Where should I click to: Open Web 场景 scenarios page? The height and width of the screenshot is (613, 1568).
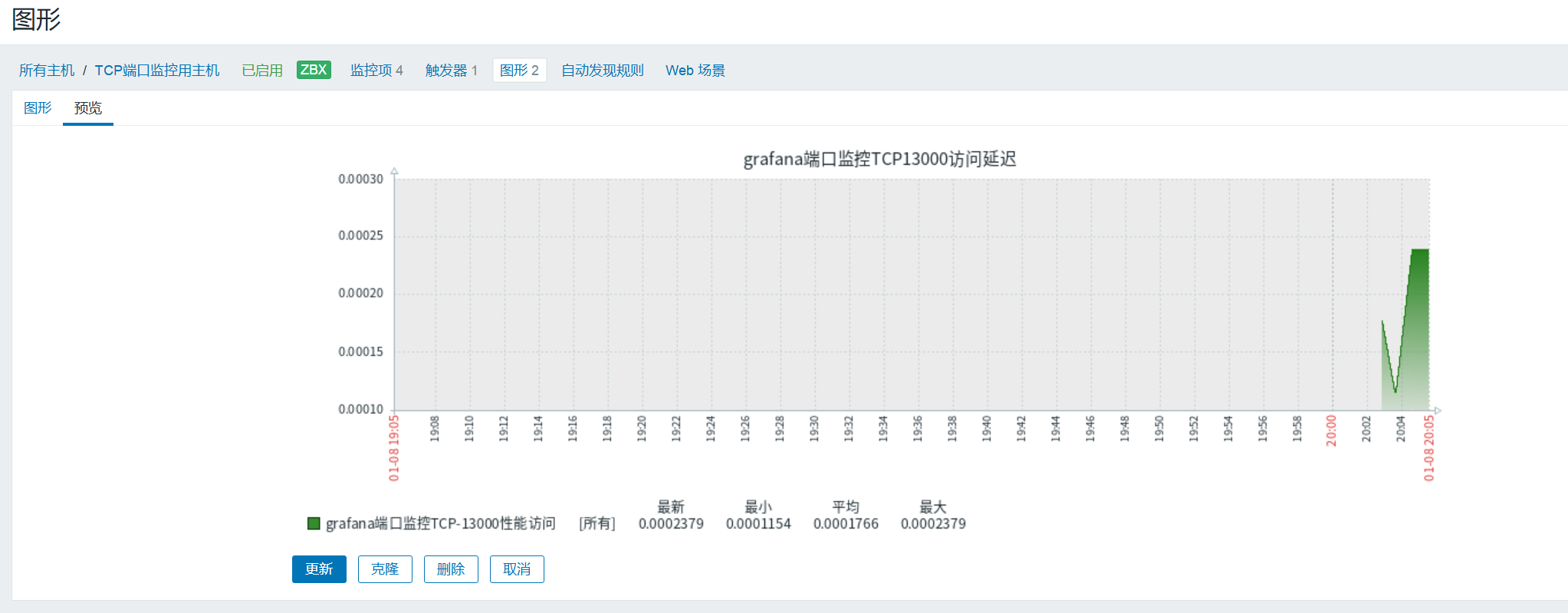point(695,71)
